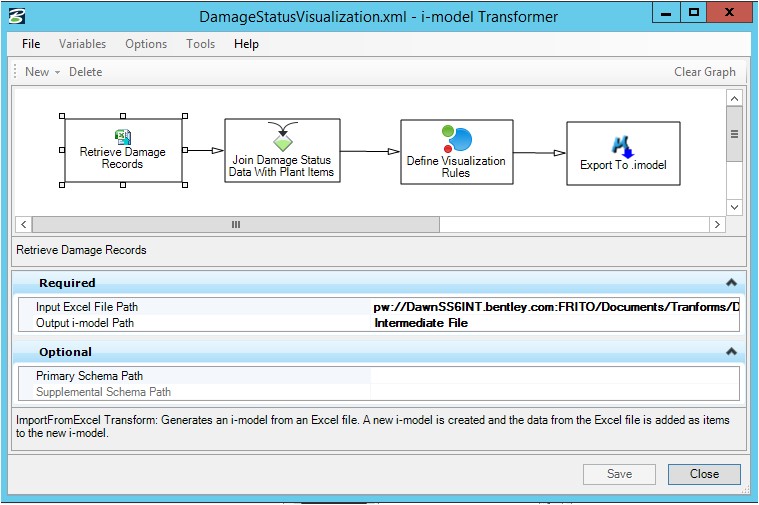Select the Define Visualization Rules node label
The width and height of the screenshot is (759, 505).
[x=456, y=167]
